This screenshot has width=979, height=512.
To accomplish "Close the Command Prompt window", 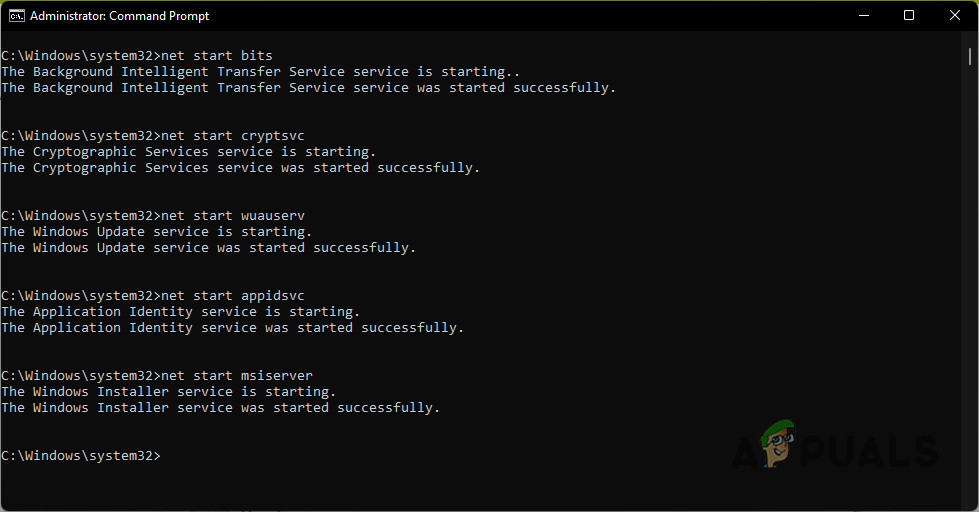I will coord(954,15).
